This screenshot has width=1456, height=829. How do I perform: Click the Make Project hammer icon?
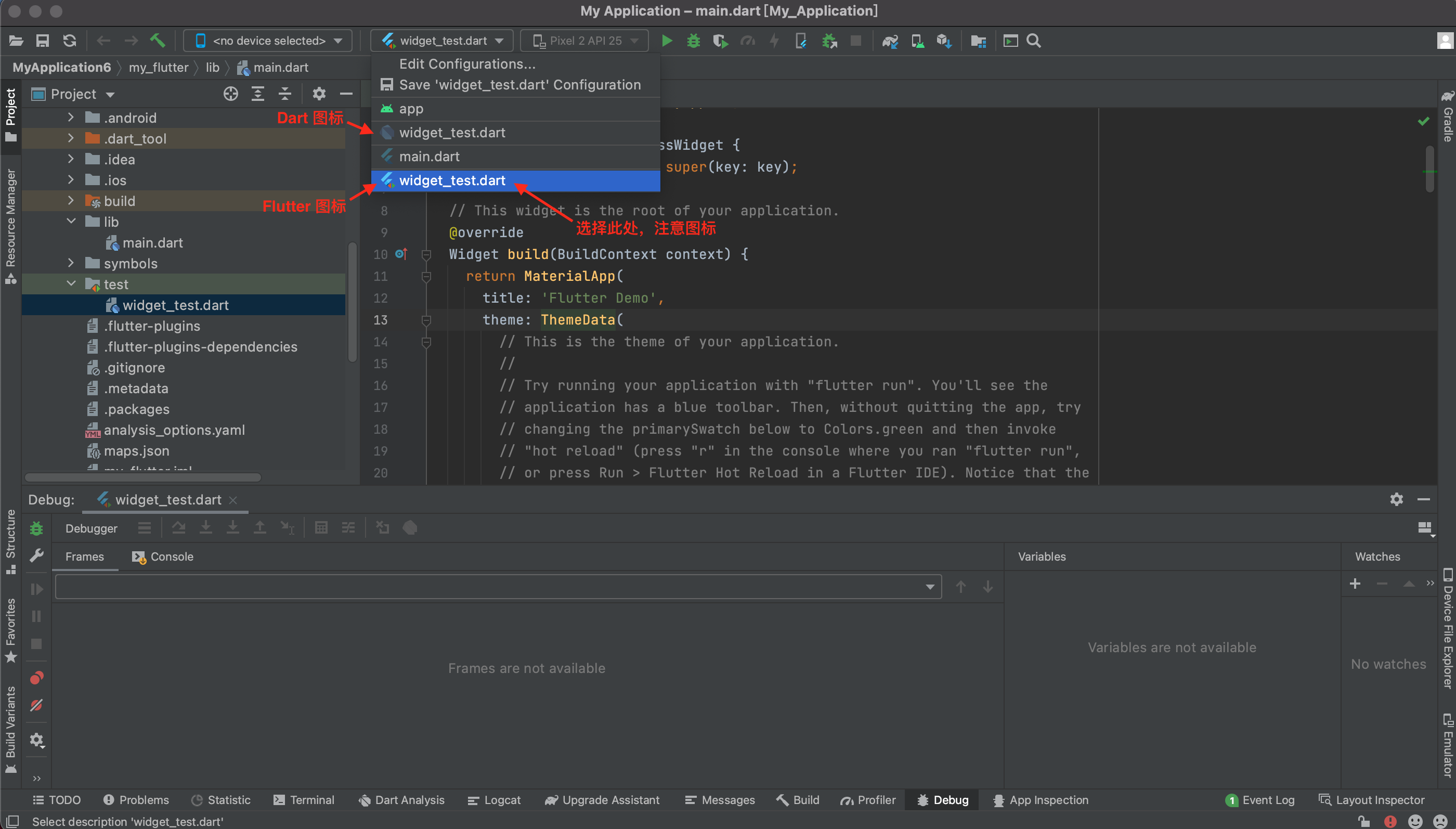click(x=158, y=41)
